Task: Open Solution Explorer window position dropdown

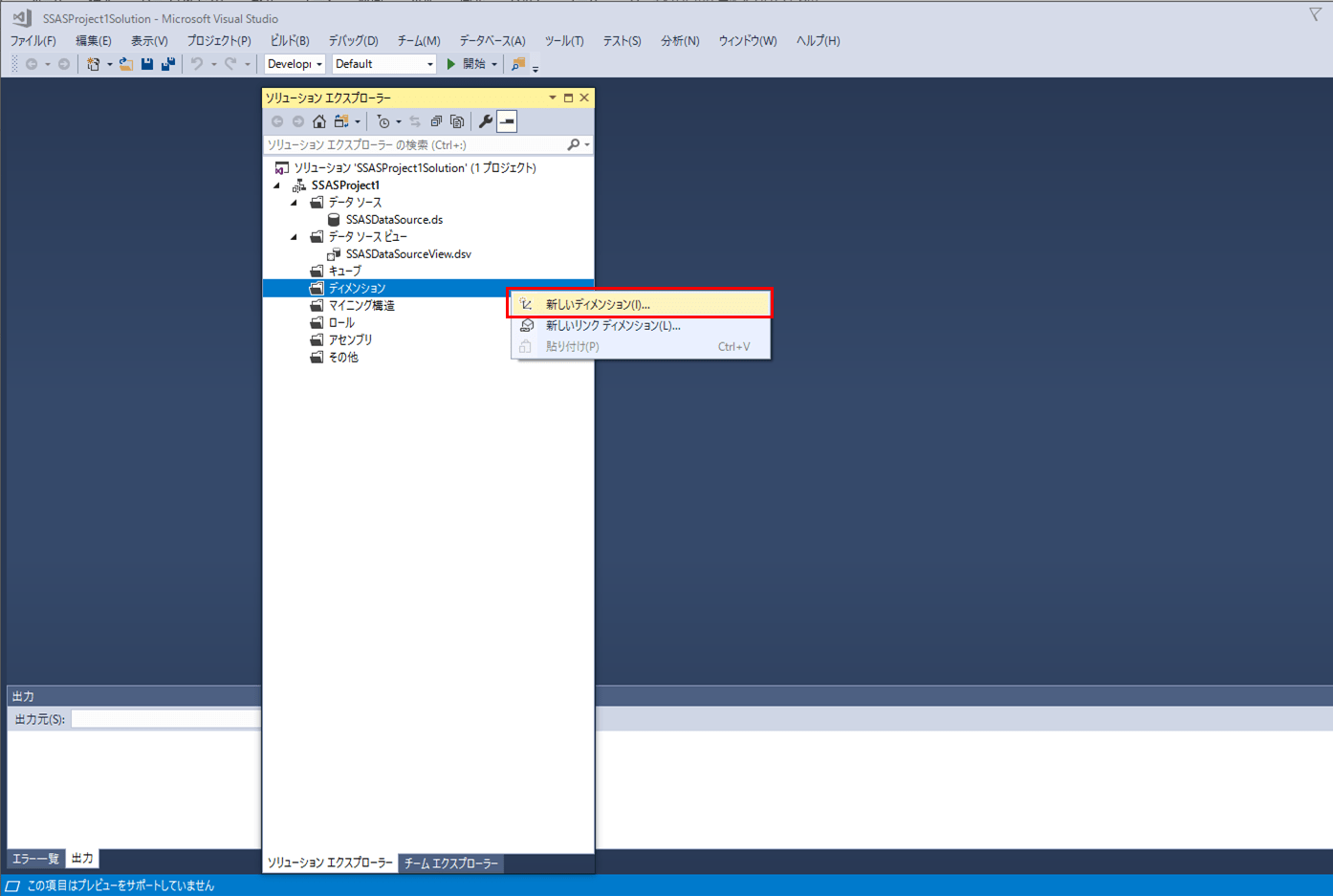Action: (x=552, y=98)
